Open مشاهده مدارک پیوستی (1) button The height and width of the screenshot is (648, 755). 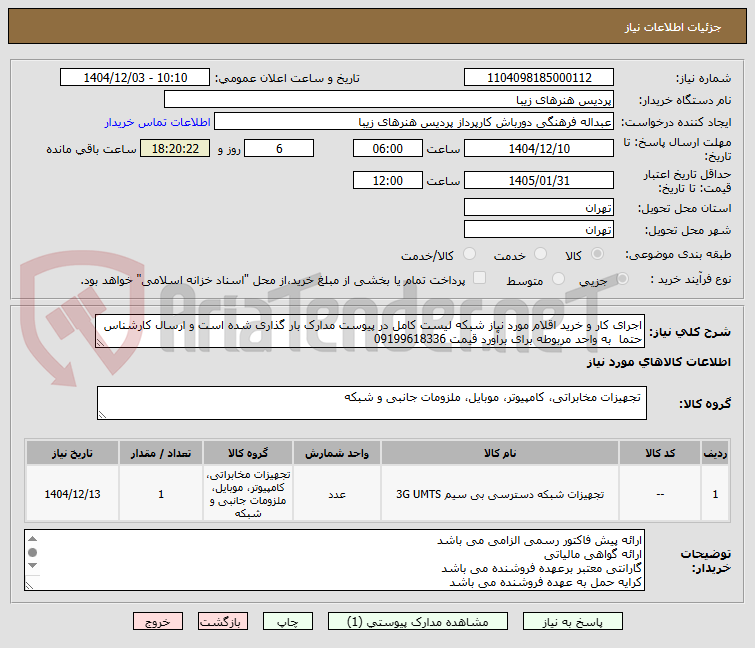tap(417, 622)
